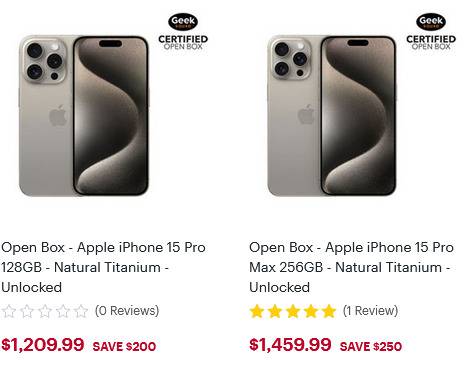Click Geek Squad logo on iPhone 15 Pro Max
Screen dimensions: 469x368
pyautogui.click(x=431, y=22)
